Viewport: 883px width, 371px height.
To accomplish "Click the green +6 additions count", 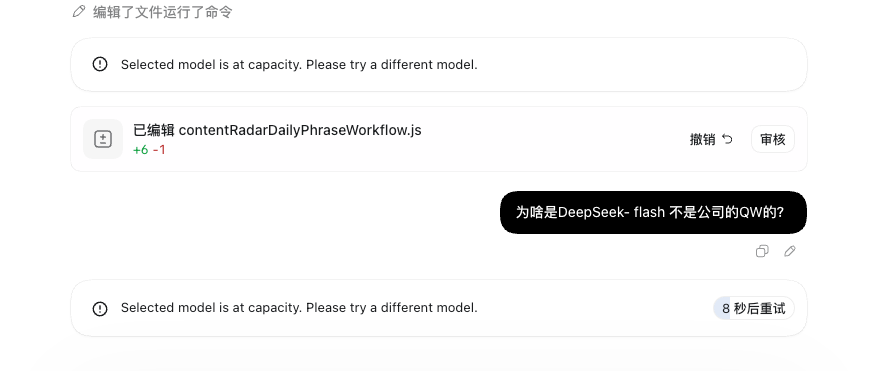I will point(140,150).
